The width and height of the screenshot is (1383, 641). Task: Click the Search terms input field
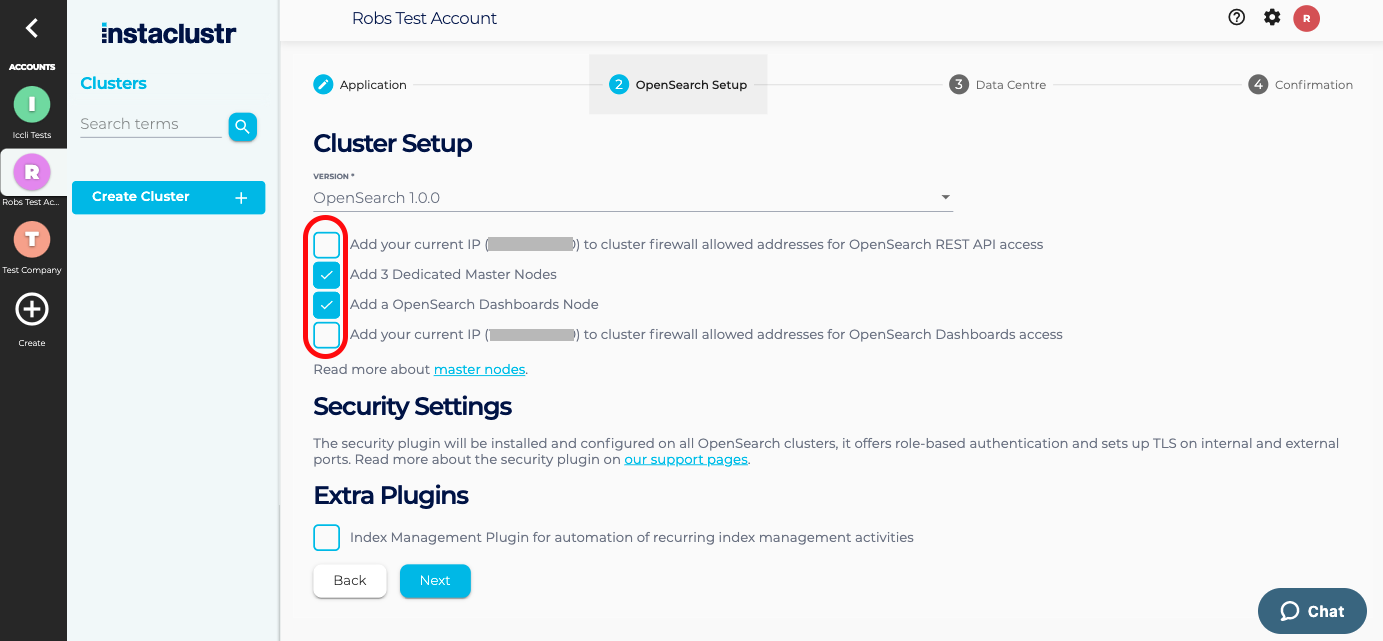151,125
